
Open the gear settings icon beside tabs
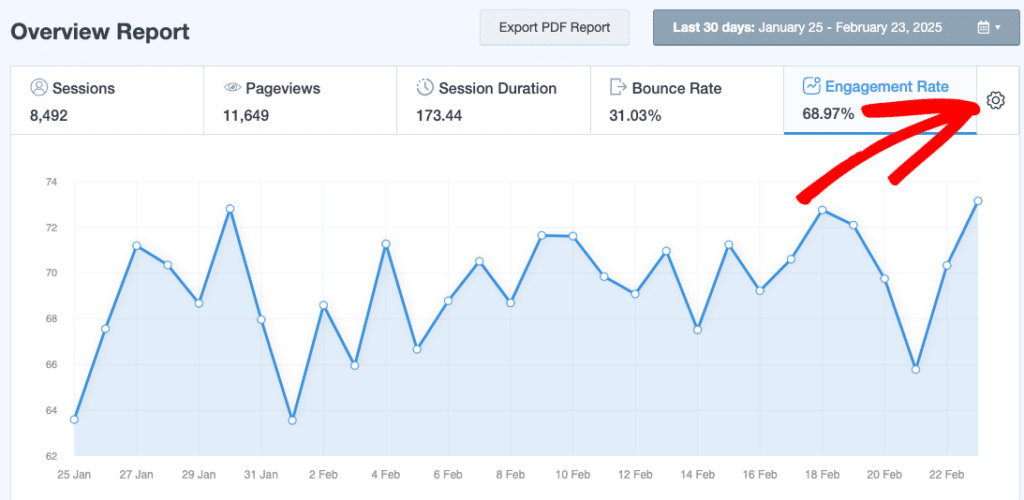[x=994, y=101]
